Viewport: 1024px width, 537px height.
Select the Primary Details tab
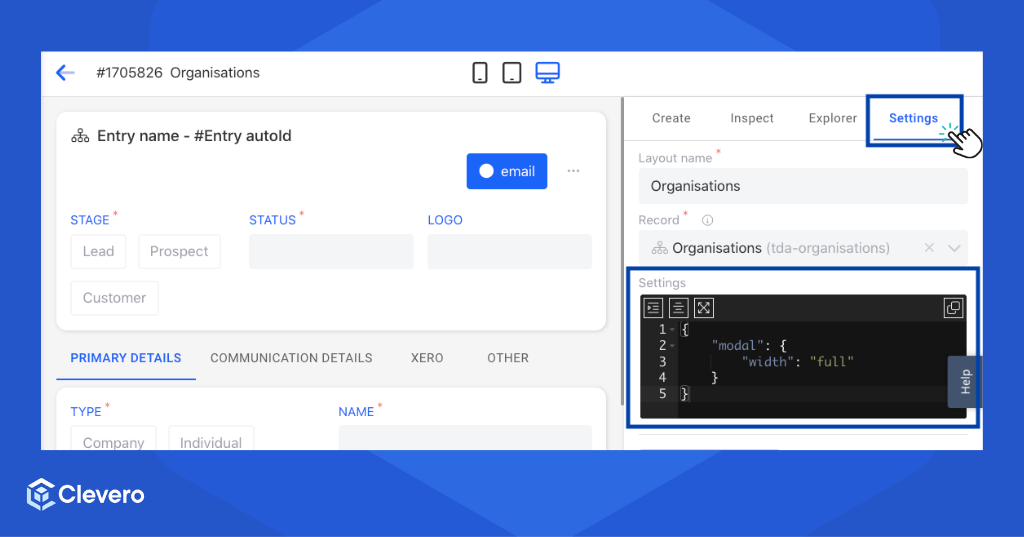coord(126,358)
